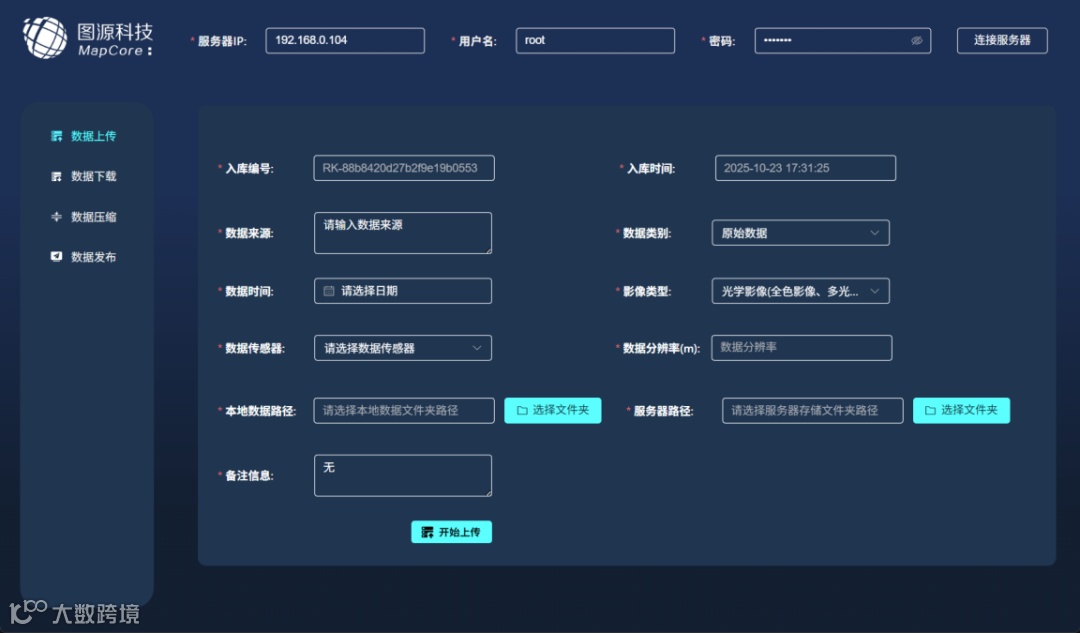
Task: Click the upload icon inside 开始上传 button
Action: [427, 531]
